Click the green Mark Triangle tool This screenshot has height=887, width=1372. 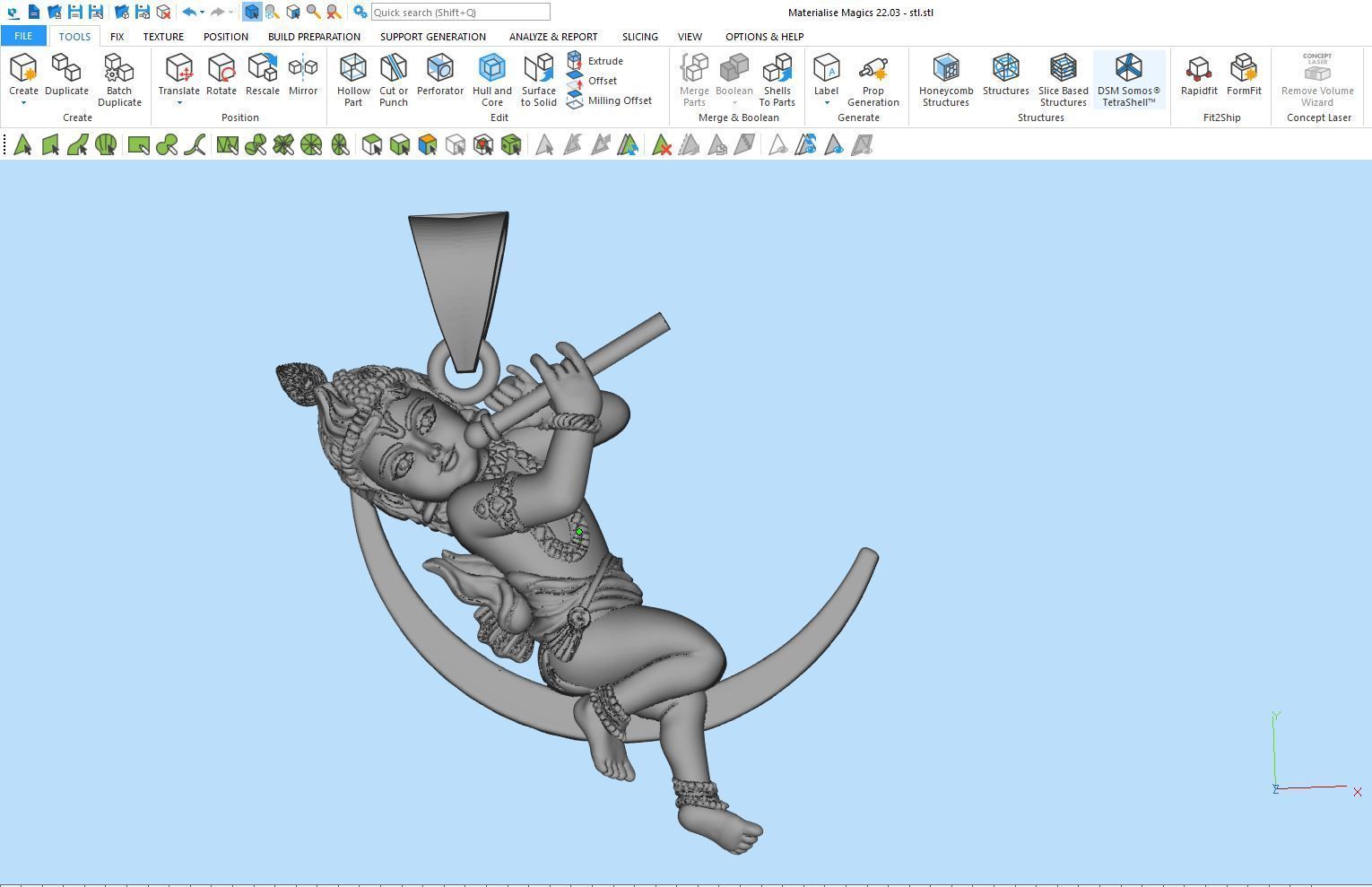[x=22, y=145]
